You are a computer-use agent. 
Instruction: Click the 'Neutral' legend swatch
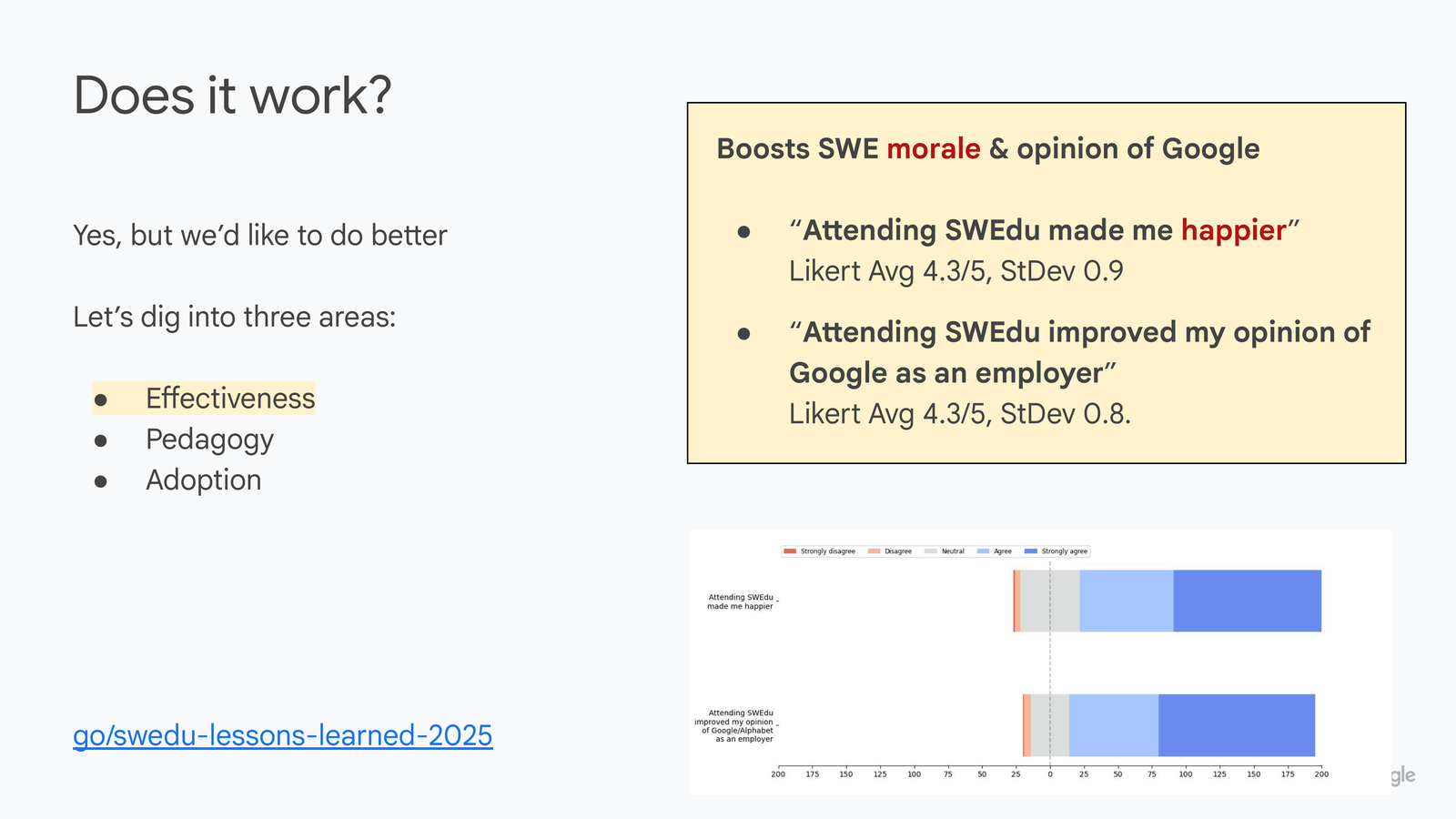pyautogui.click(x=930, y=551)
